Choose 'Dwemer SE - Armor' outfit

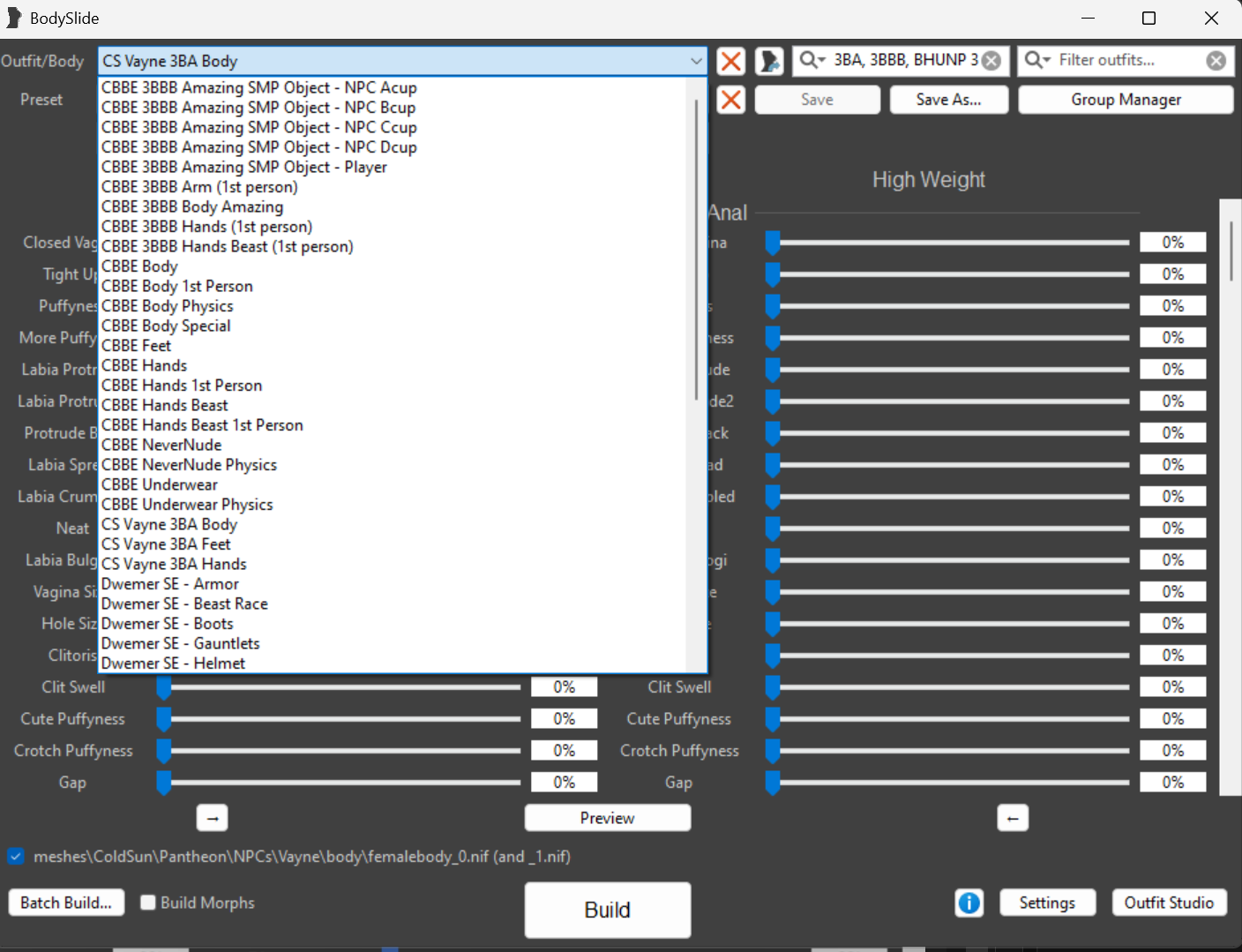pos(170,584)
